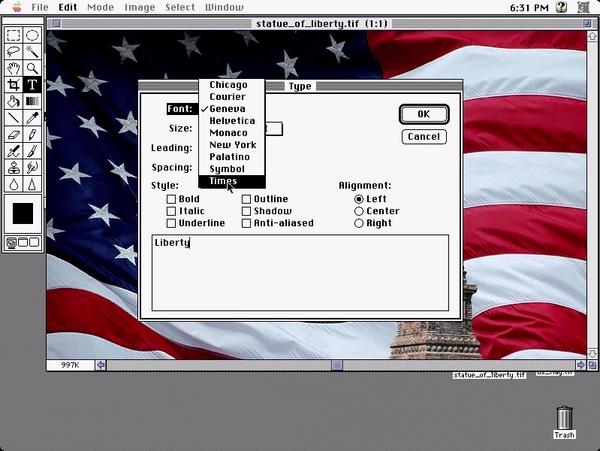Open the Window menu
Viewport: 600px width, 451px height.
[224, 7]
